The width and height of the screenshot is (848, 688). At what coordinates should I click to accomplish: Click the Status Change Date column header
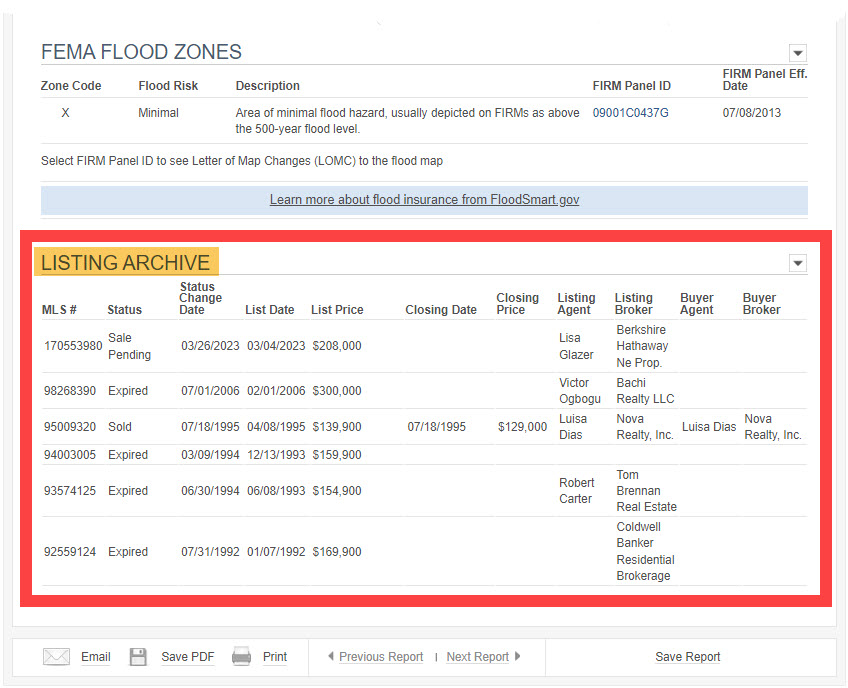point(201,298)
